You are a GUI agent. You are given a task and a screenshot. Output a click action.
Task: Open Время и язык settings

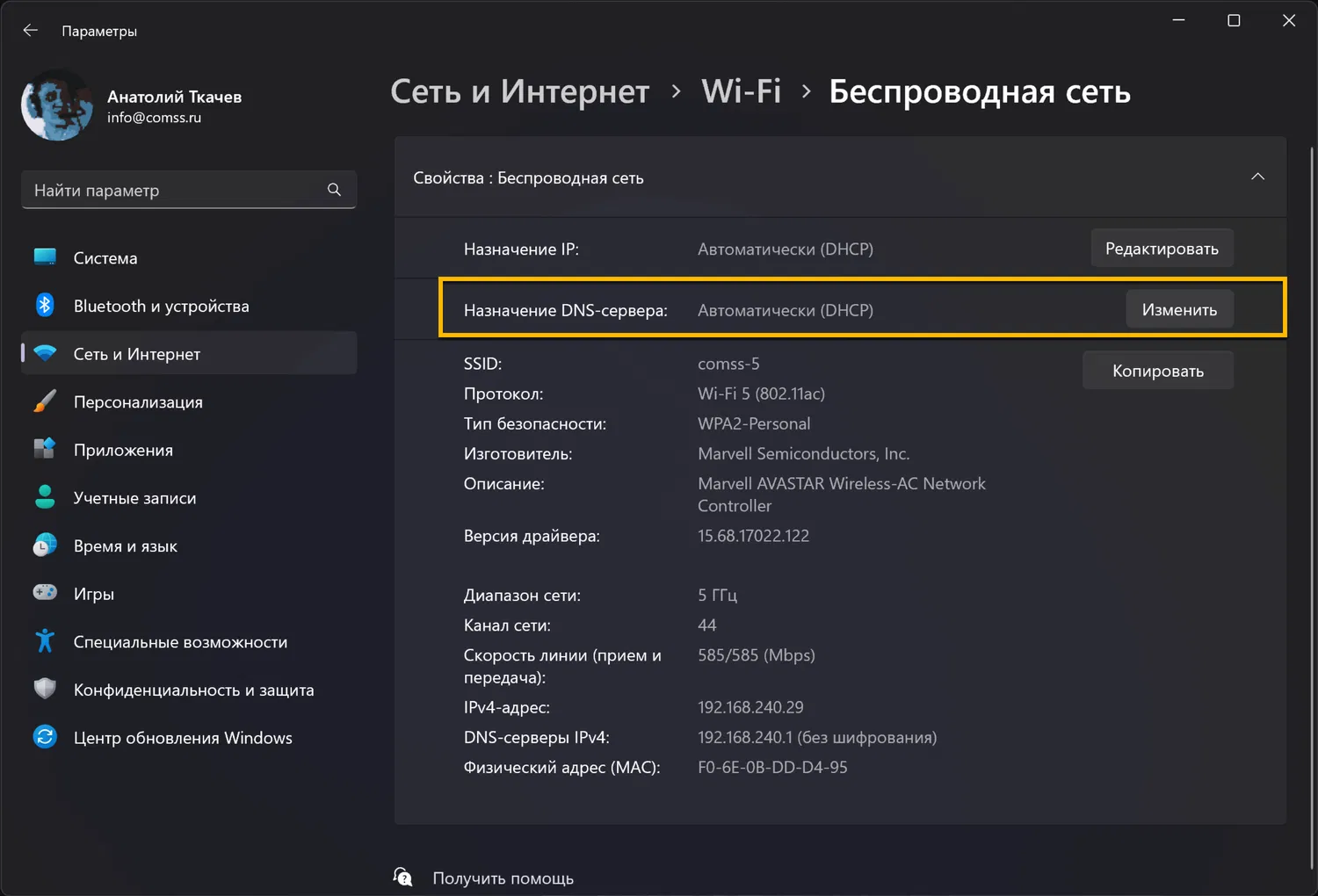point(125,546)
